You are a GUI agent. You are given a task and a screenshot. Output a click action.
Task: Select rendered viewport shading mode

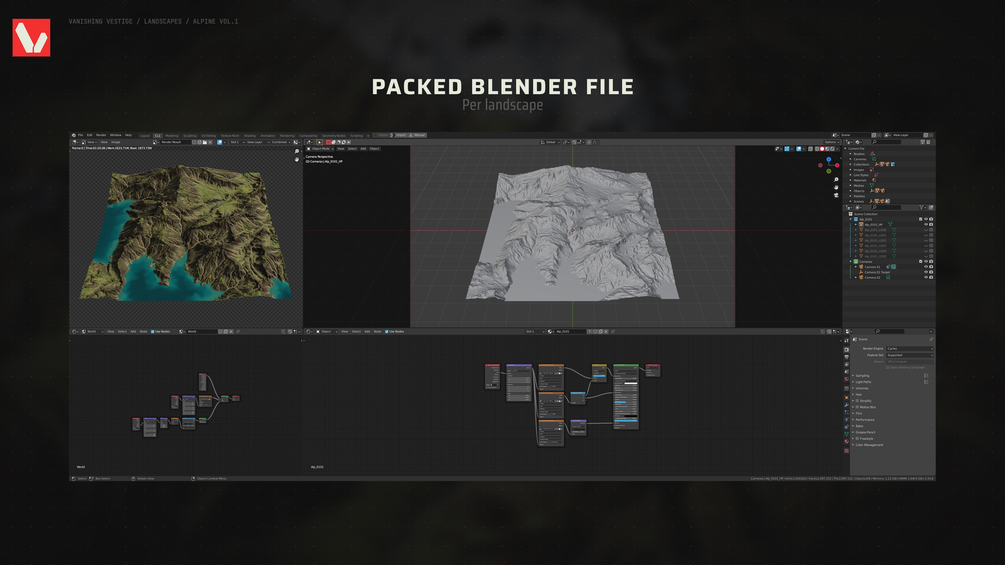click(833, 149)
